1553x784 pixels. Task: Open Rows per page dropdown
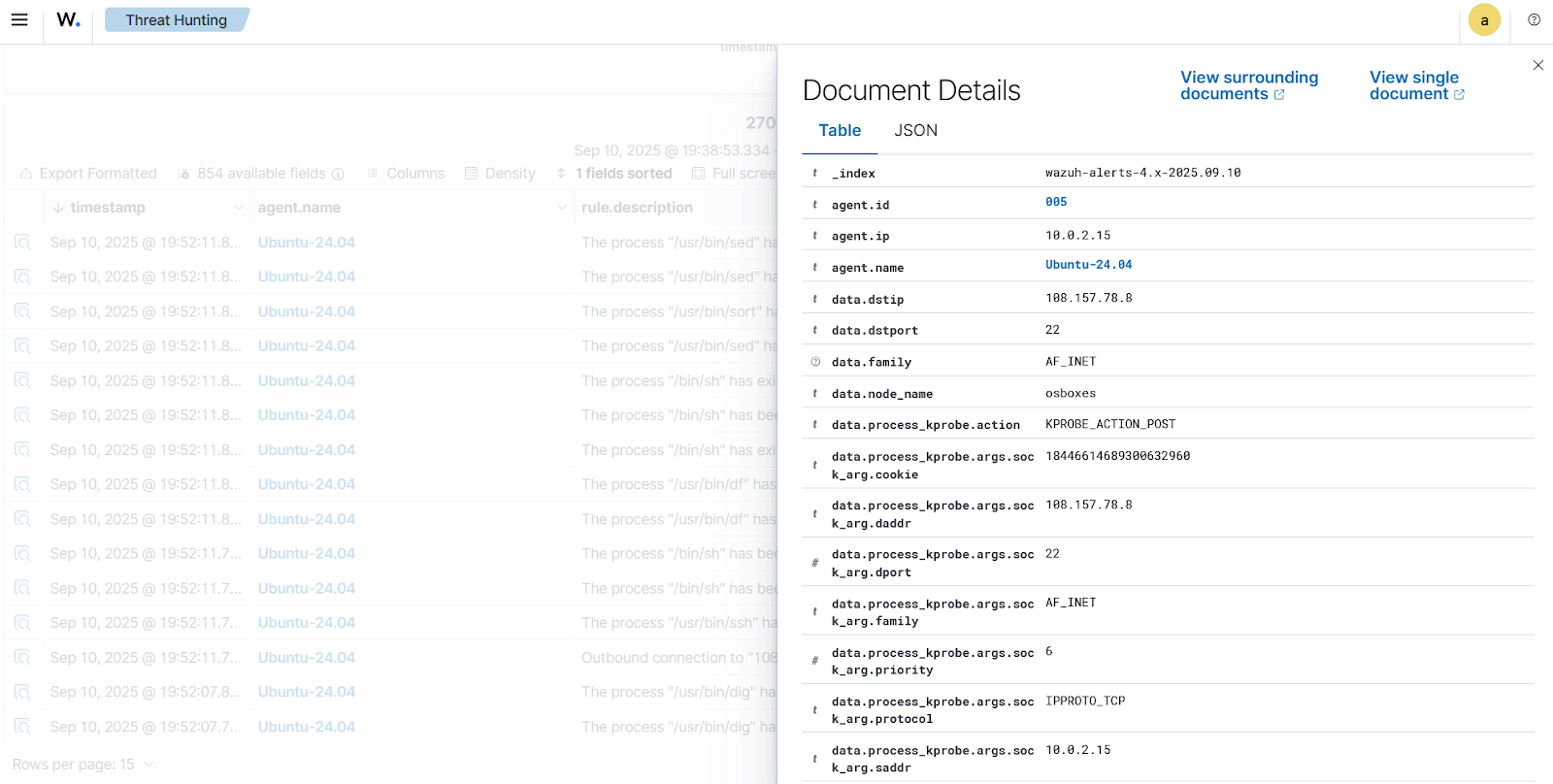click(83, 765)
